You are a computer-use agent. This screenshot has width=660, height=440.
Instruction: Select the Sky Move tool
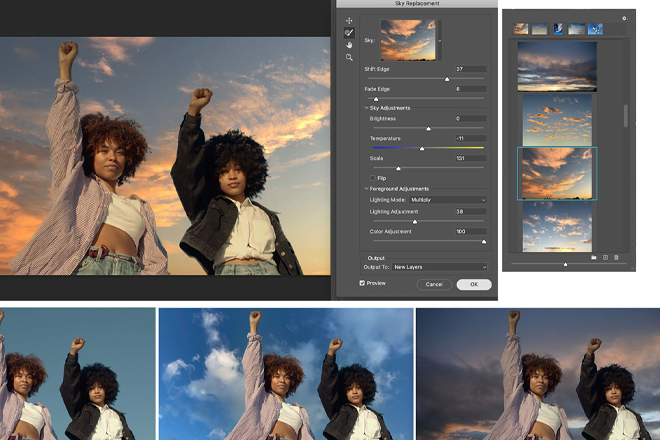coord(349,20)
